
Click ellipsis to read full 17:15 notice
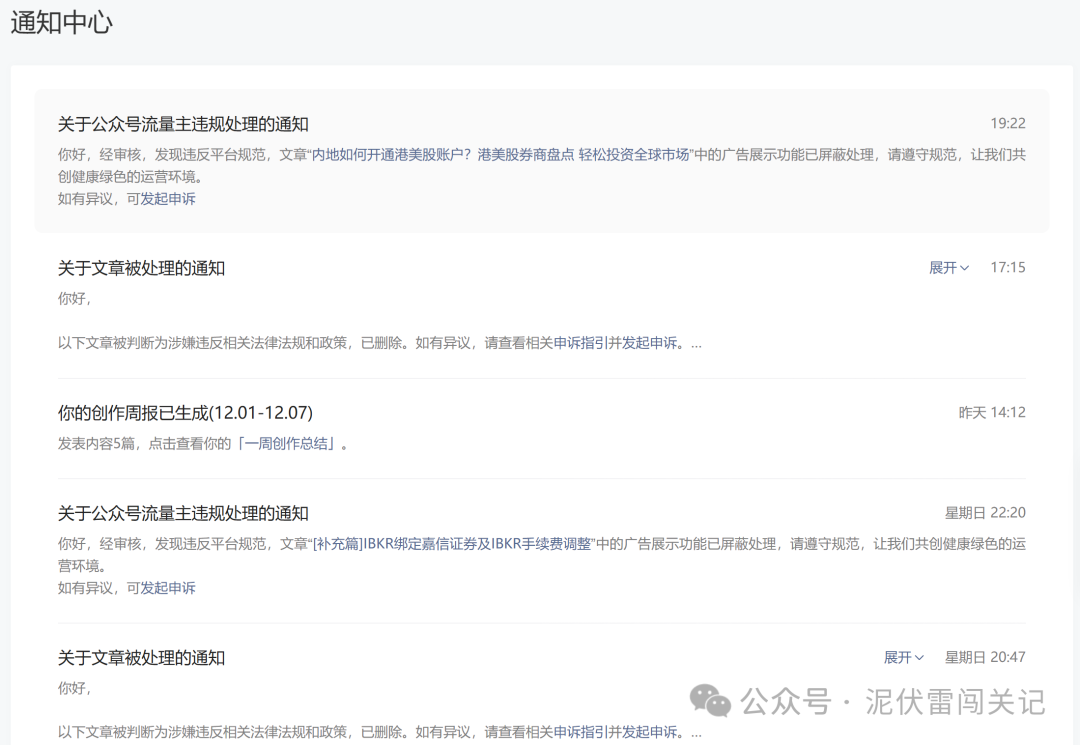click(695, 342)
